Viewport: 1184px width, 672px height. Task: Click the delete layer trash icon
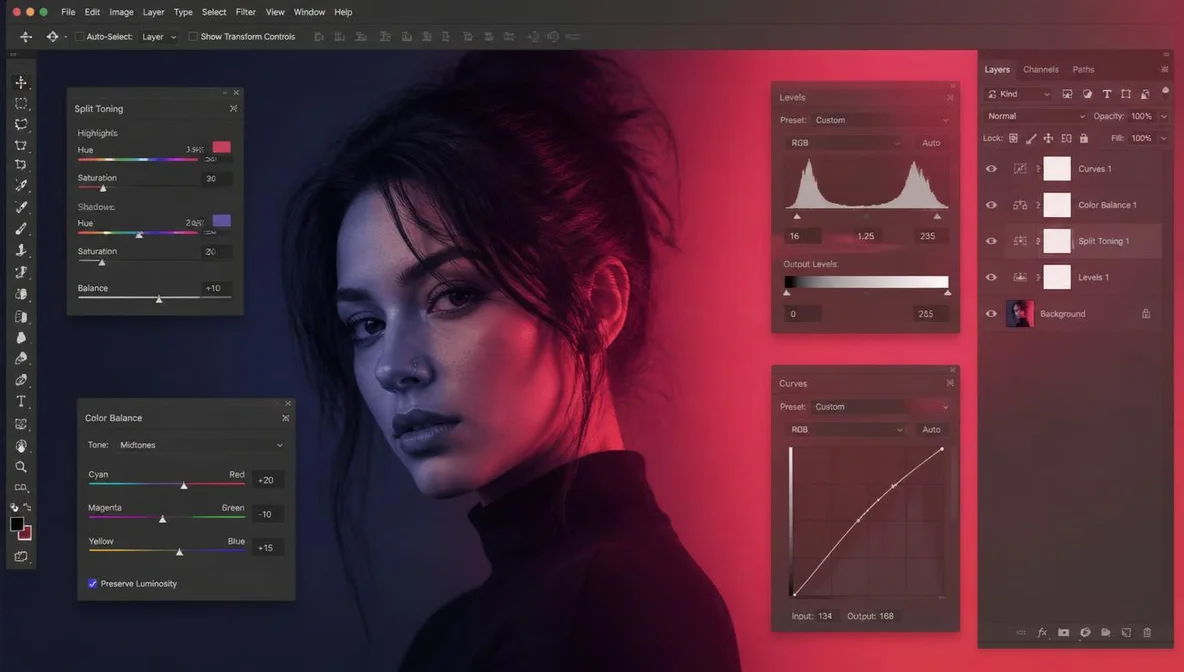coord(1147,633)
